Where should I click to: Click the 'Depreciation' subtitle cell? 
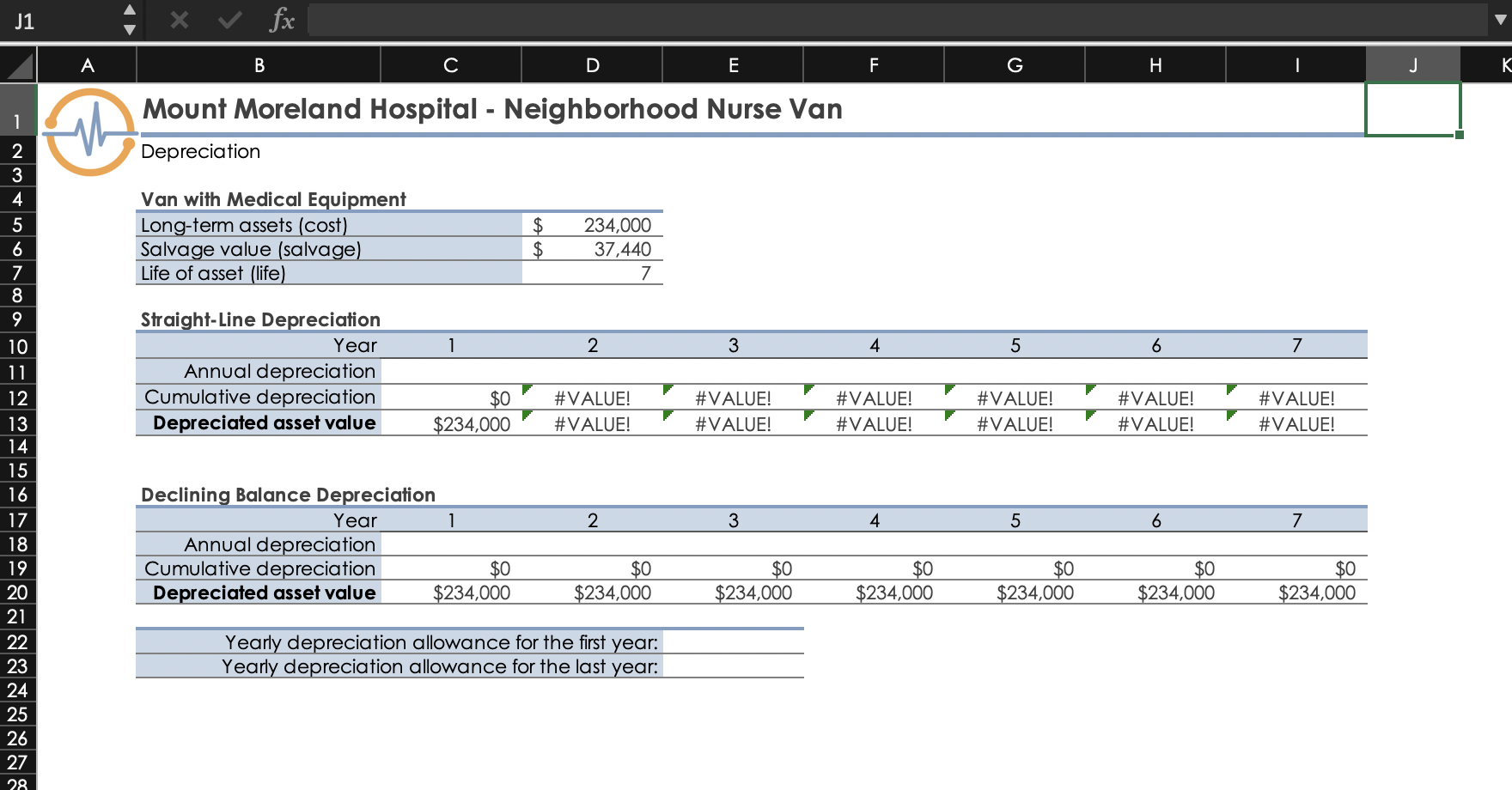point(200,151)
